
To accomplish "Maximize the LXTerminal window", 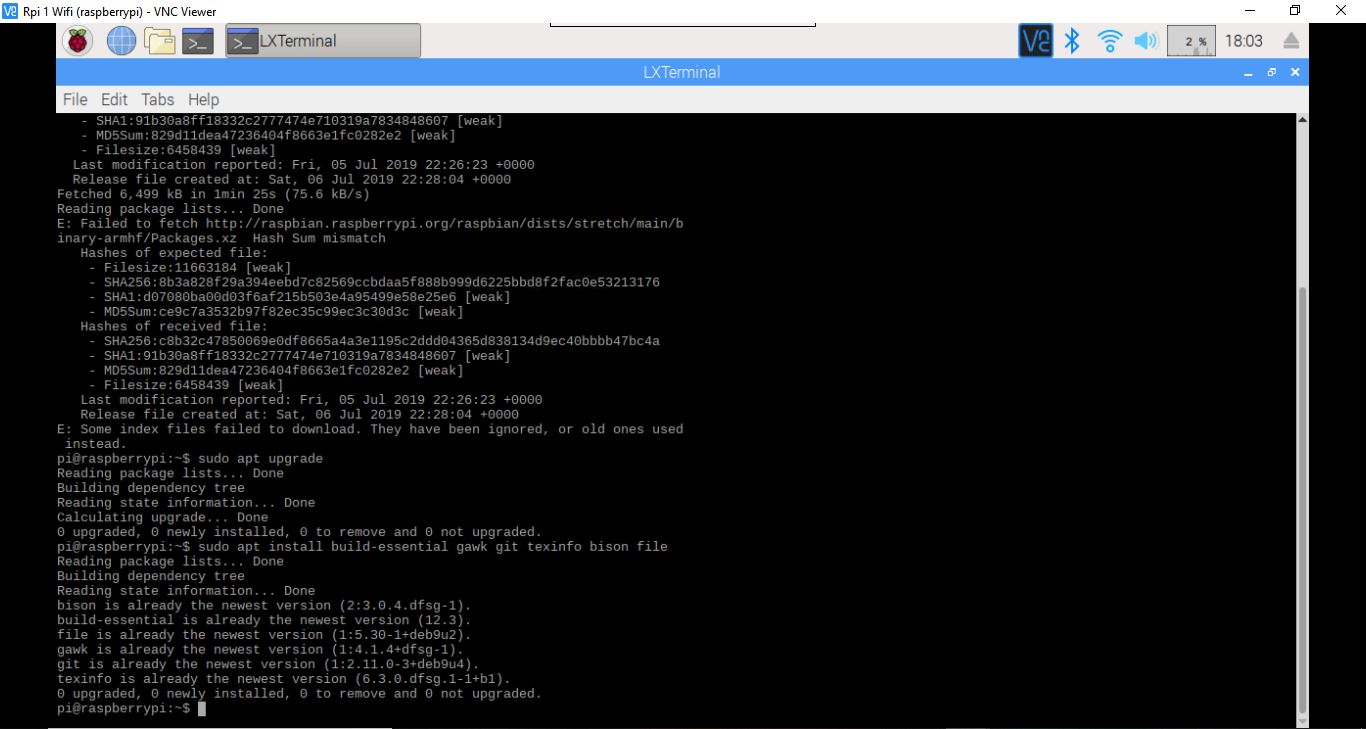I will point(1272,73).
